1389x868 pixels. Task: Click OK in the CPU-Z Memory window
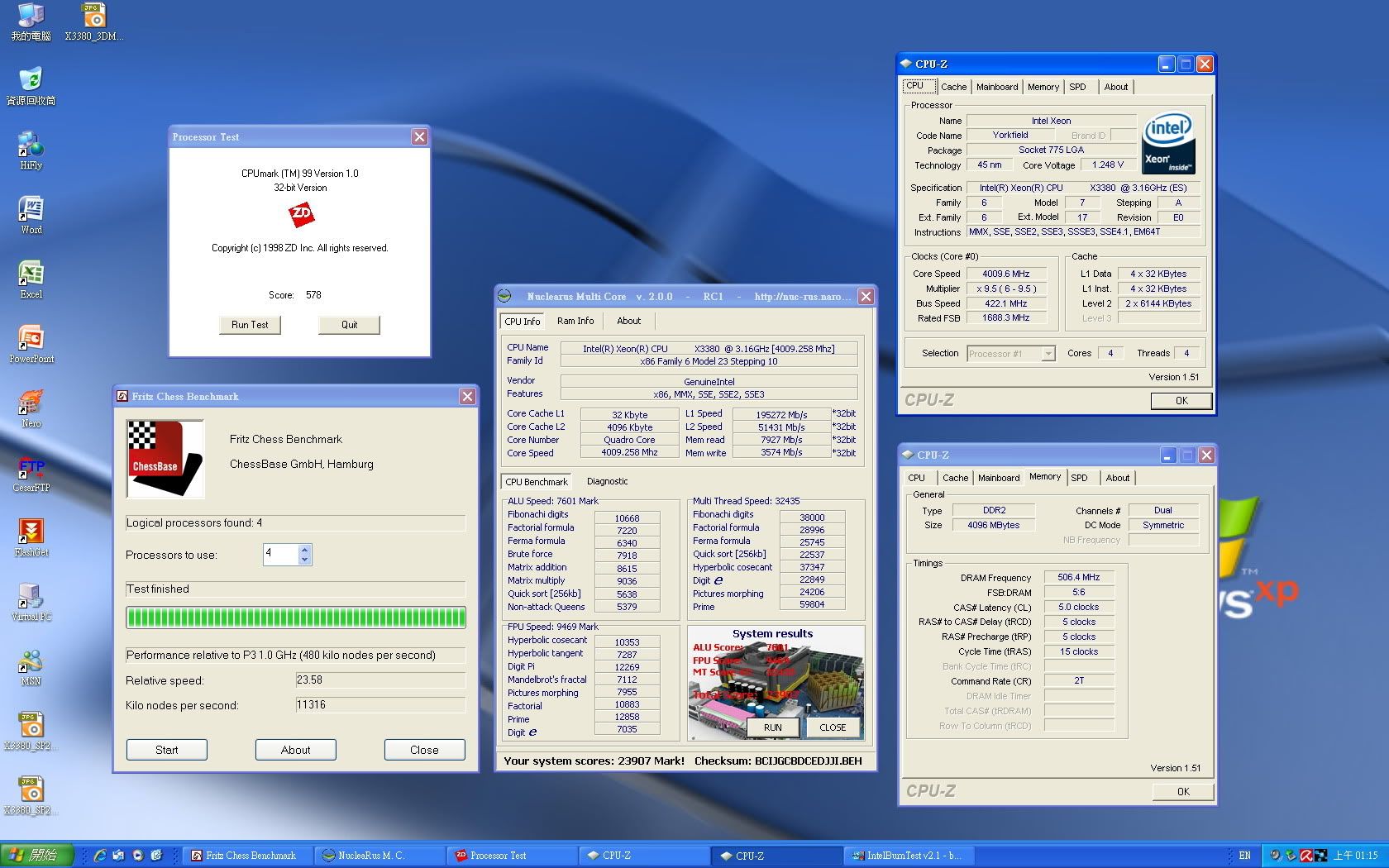click(x=1183, y=792)
